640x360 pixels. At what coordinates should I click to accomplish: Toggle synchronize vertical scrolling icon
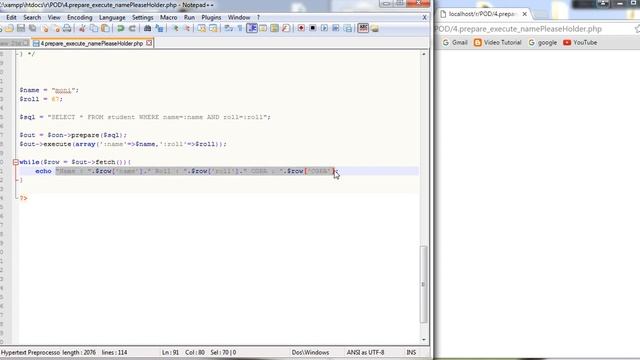pos(202,28)
